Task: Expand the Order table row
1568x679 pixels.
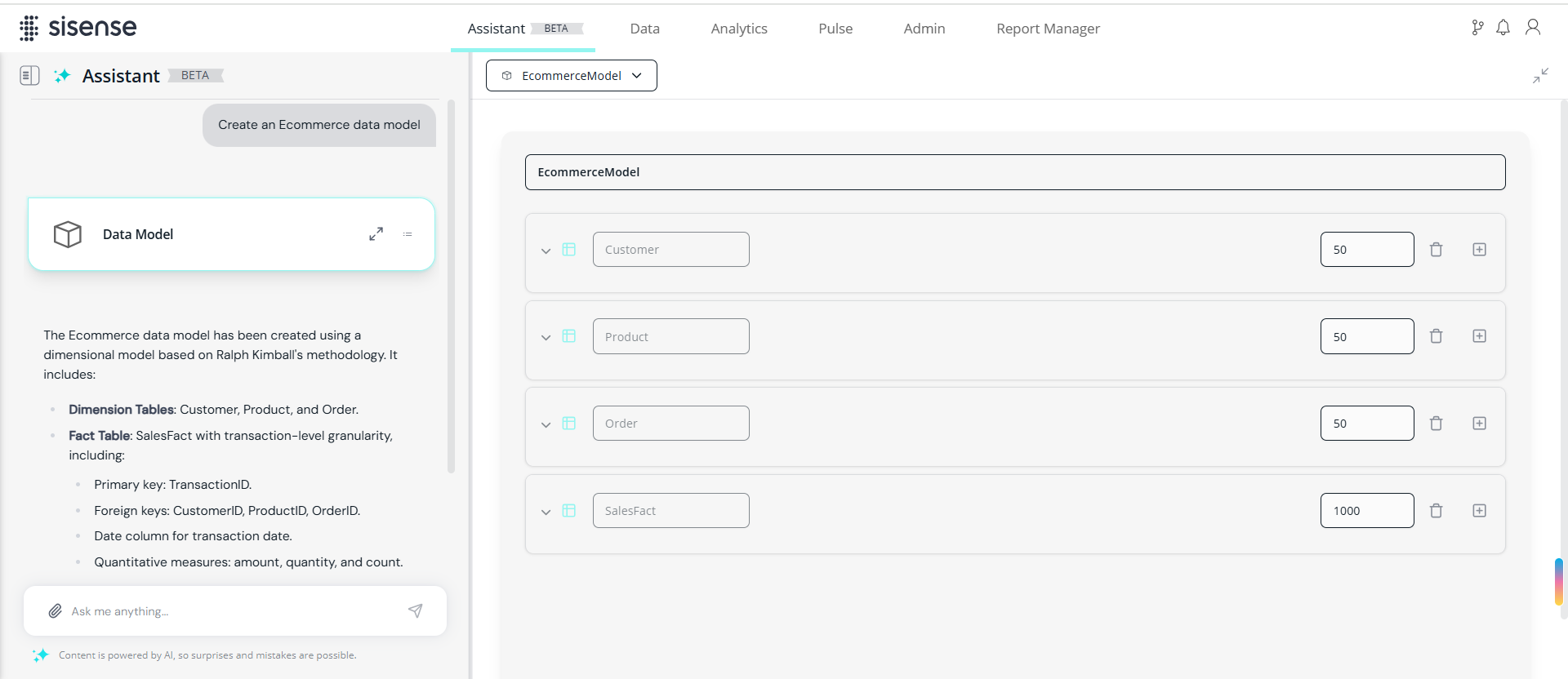Action: (x=546, y=424)
